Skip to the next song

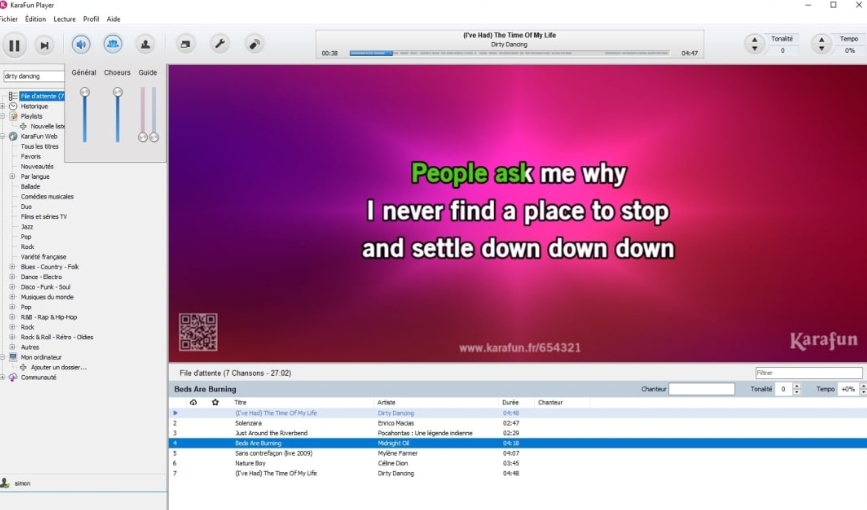click(x=44, y=44)
